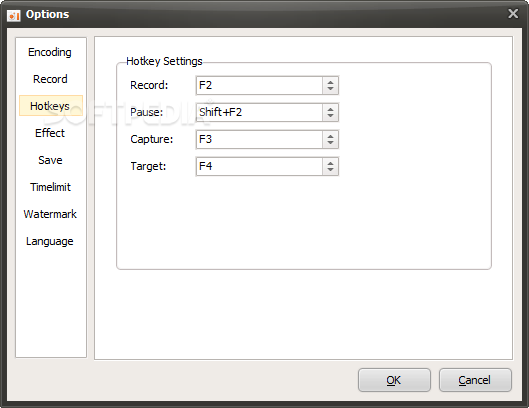Increment the Record hotkey spinner up arrow
This screenshot has width=529, height=408.
tap(330, 82)
